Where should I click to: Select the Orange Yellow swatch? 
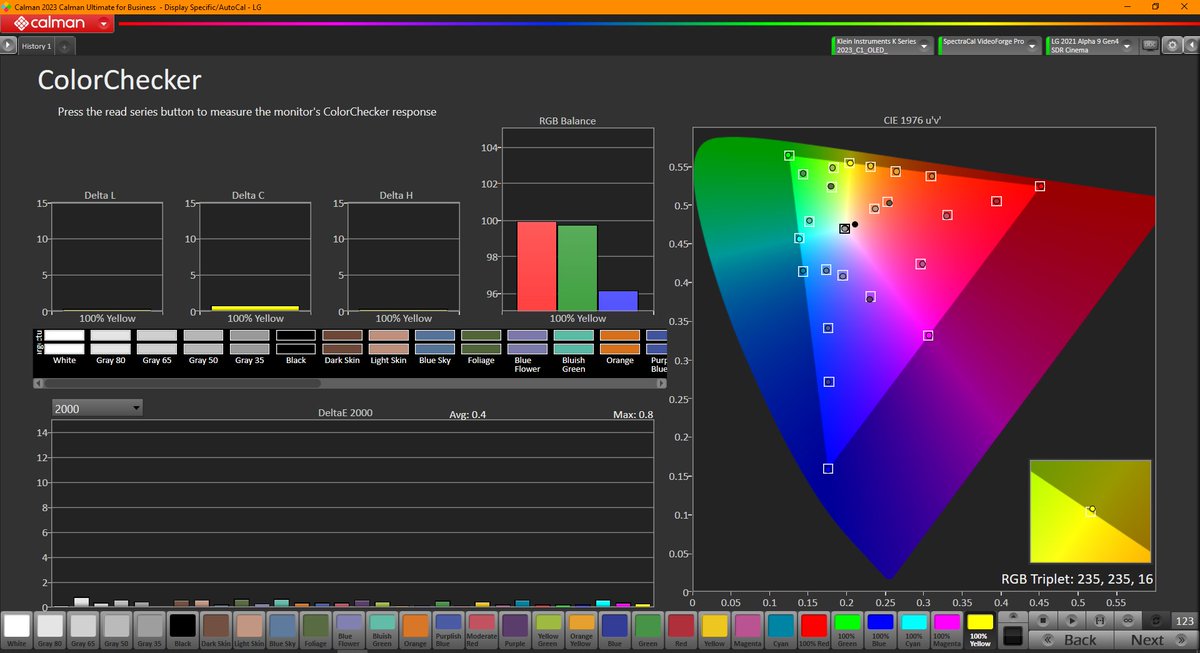[581, 630]
